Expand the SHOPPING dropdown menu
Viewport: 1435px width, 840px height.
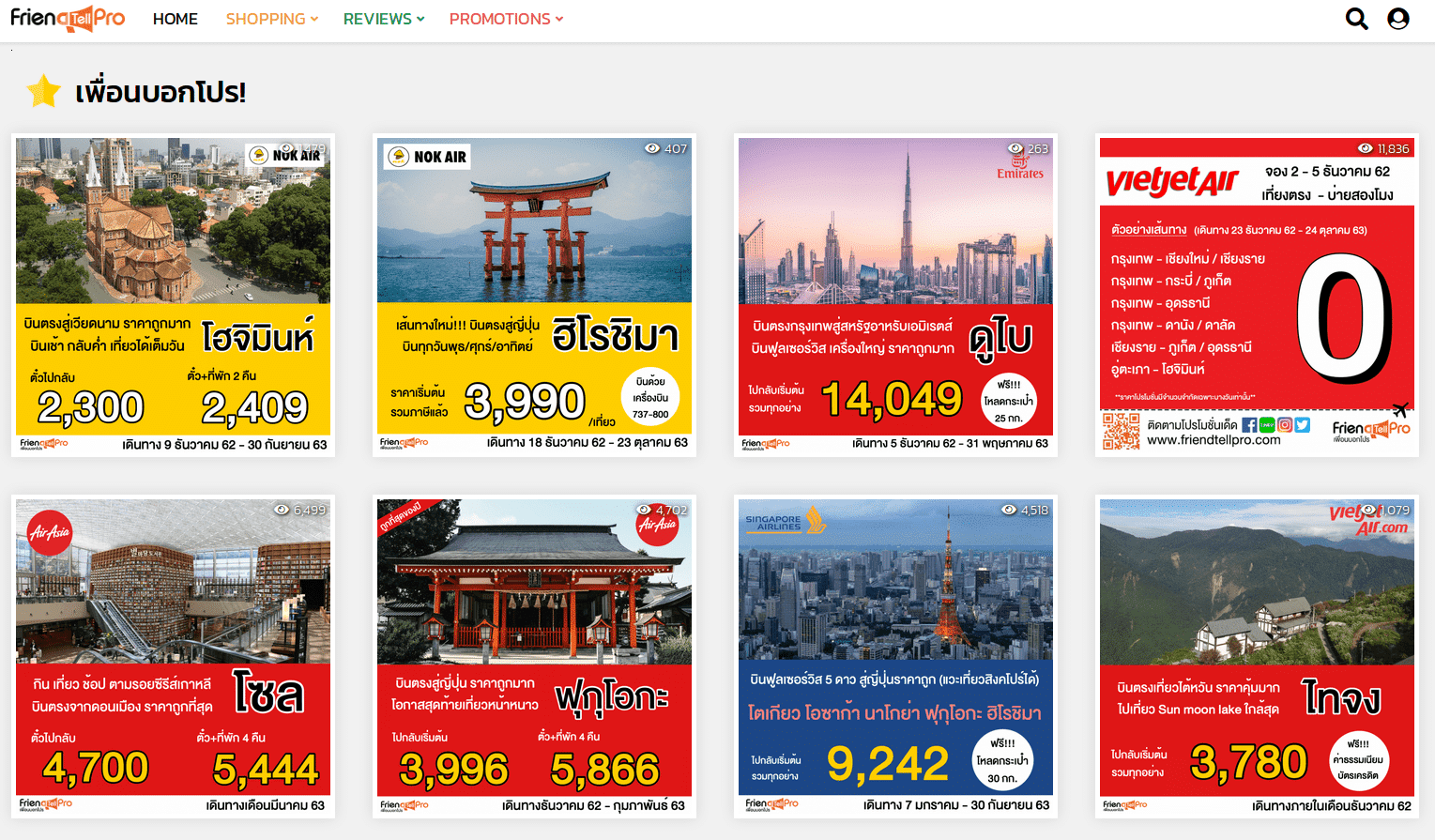(x=271, y=19)
